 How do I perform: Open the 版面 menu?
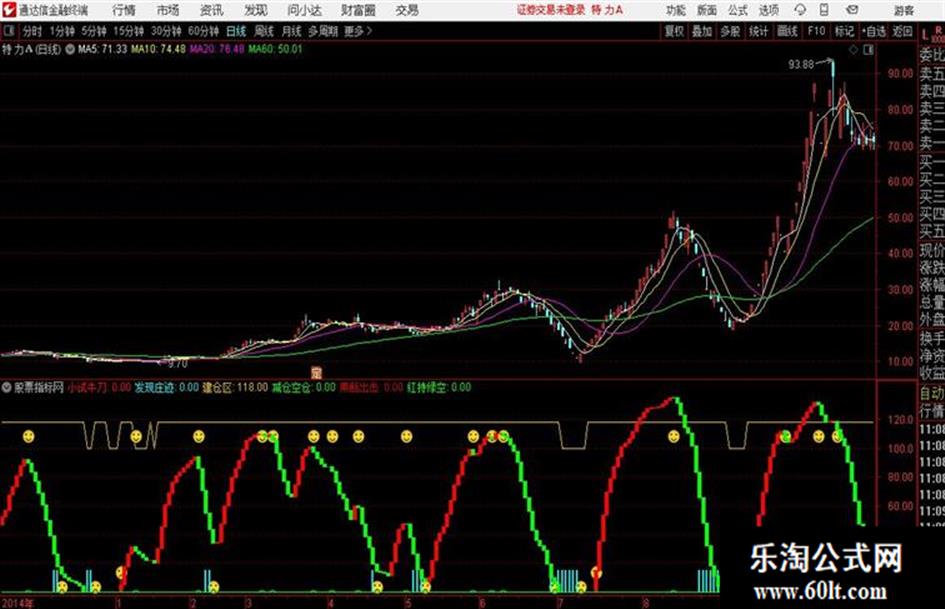pos(706,10)
